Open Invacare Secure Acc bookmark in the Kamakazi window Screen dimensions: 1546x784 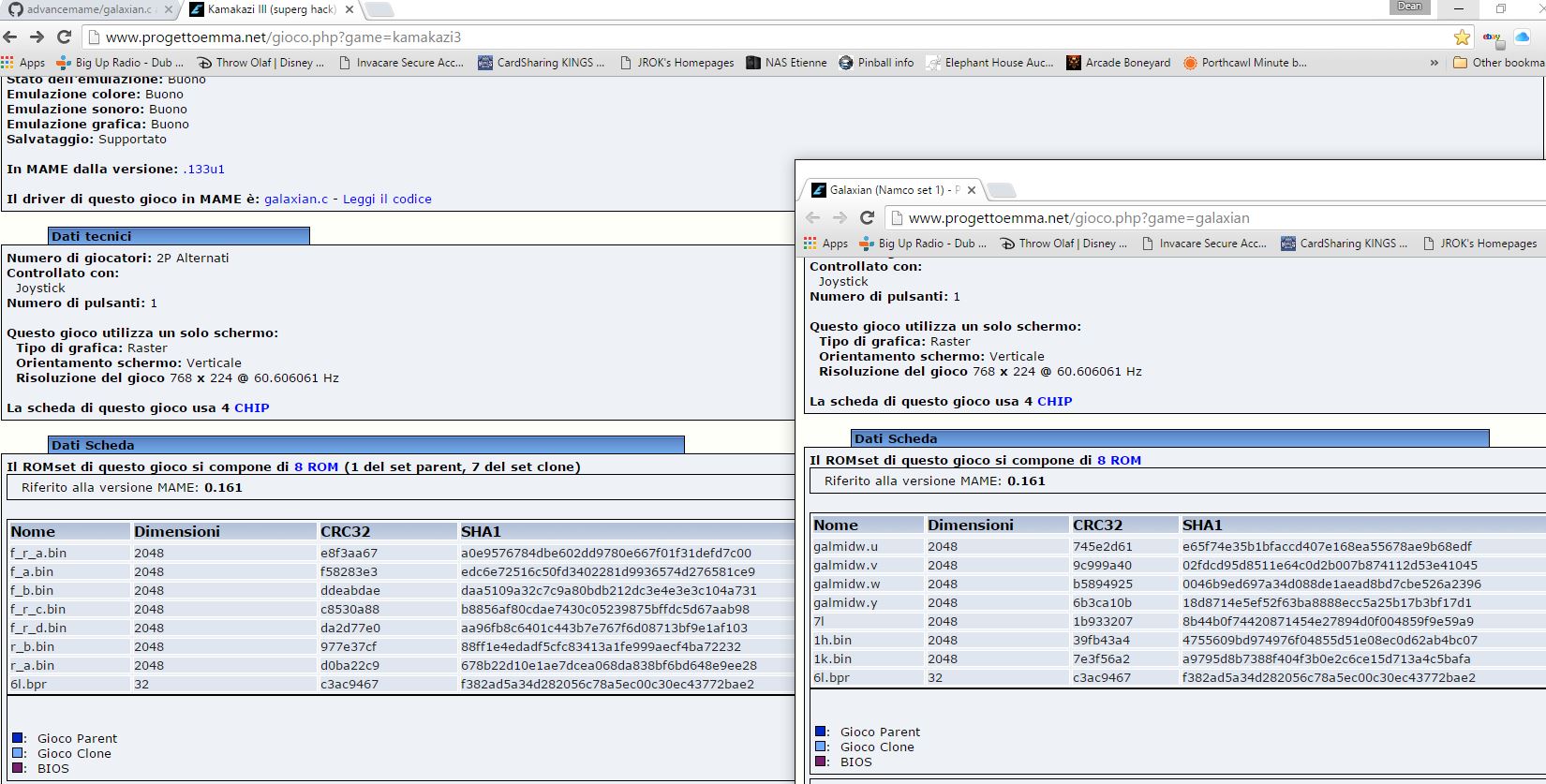pyautogui.click(x=401, y=63)
